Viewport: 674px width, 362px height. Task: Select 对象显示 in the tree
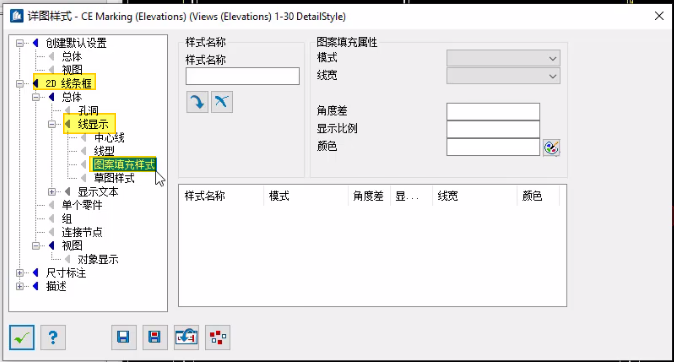tap(98, 259)
